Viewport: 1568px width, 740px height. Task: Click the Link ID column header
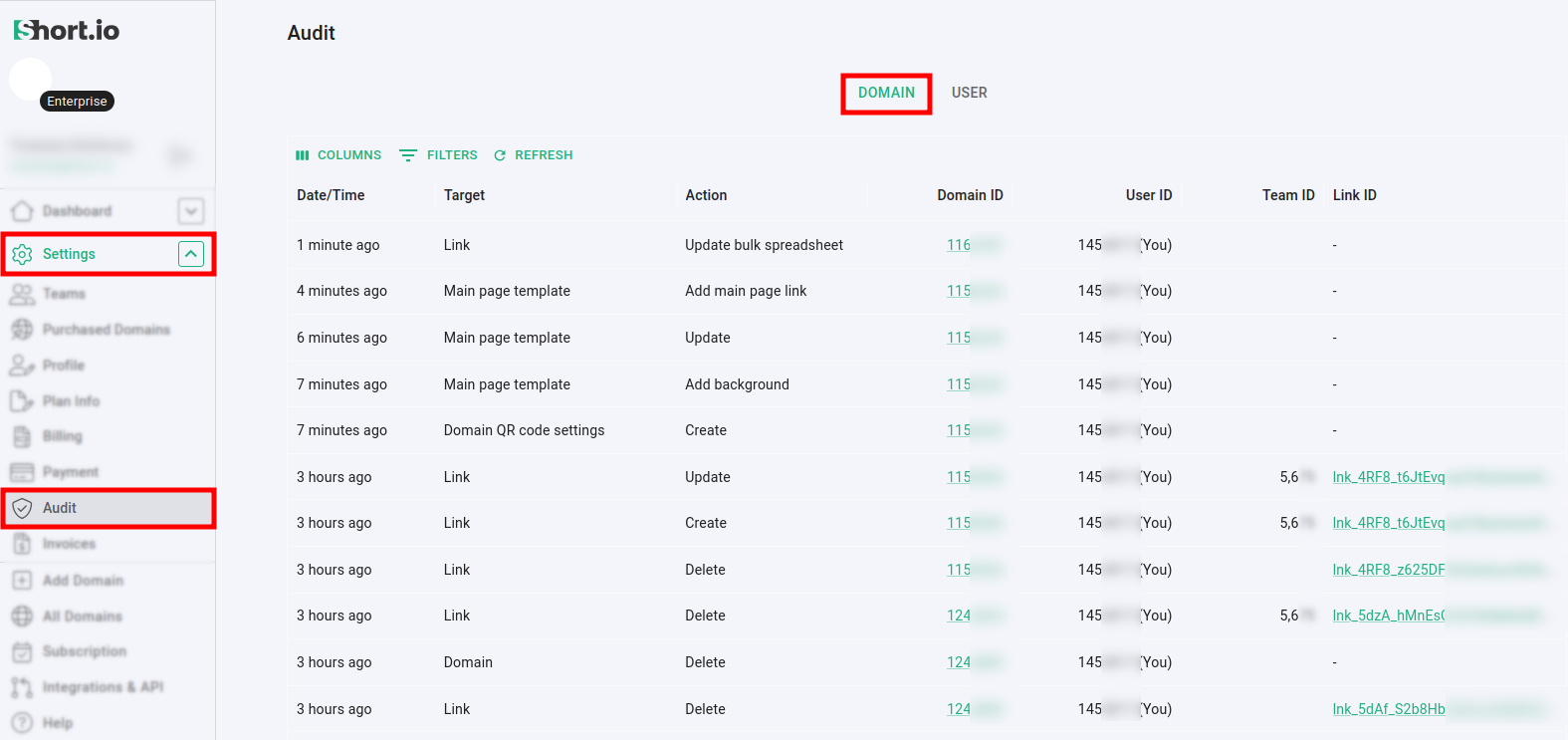(x=1355, y=195)
